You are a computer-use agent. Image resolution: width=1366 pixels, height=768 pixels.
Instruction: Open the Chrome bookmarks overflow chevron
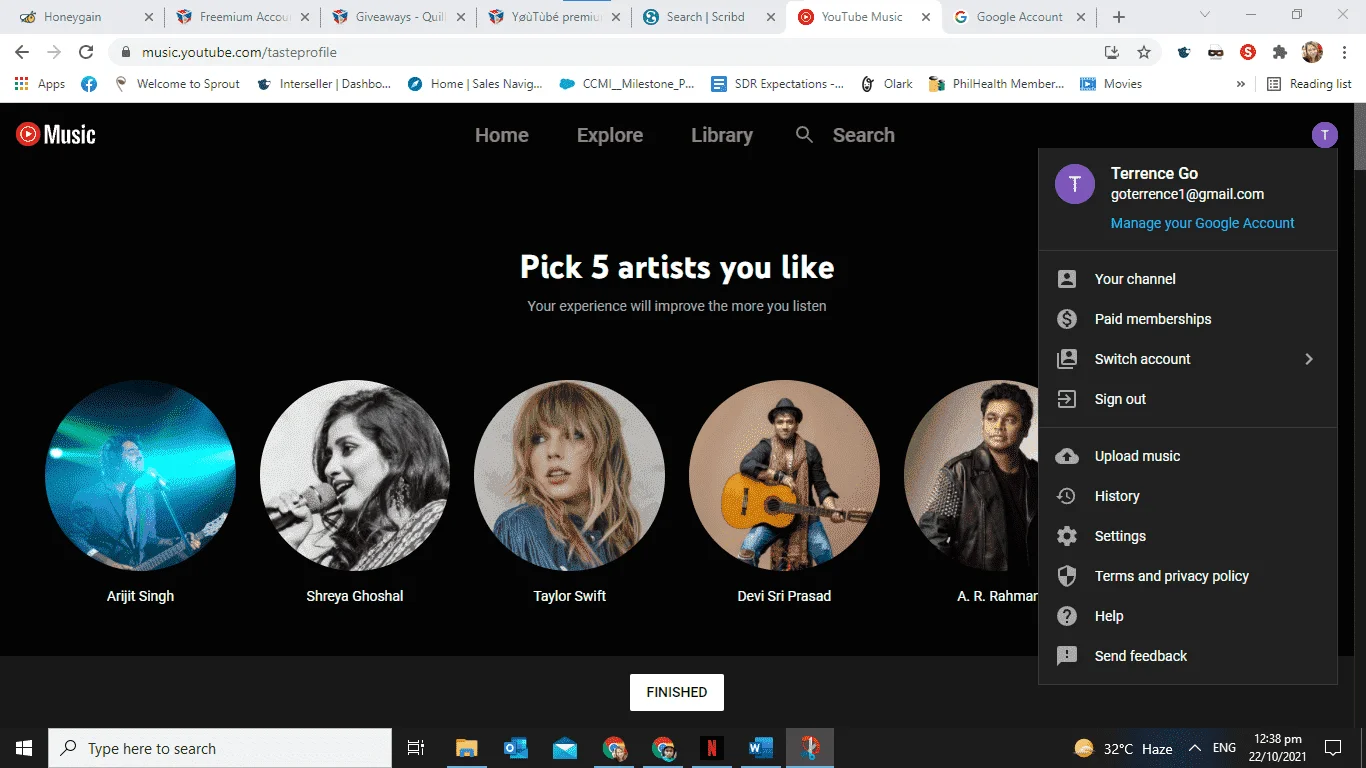tap(1241, 84)
